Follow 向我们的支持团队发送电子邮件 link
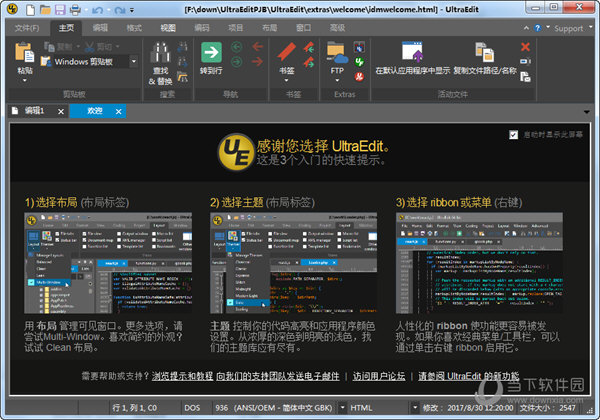The width and height of the screenshot is (600, 420). (x=278, y=376)
